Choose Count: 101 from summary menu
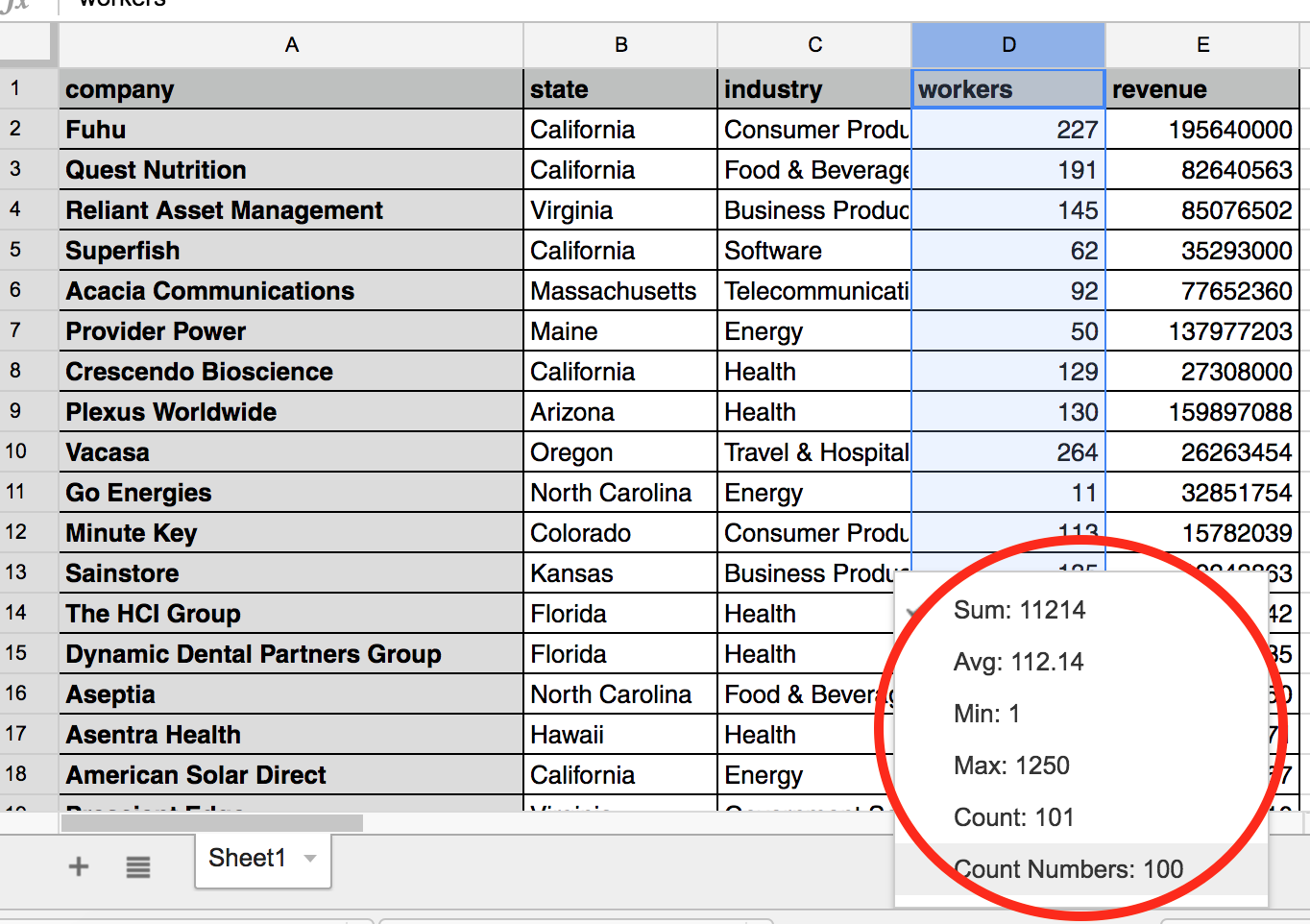 coord(1081,817)
